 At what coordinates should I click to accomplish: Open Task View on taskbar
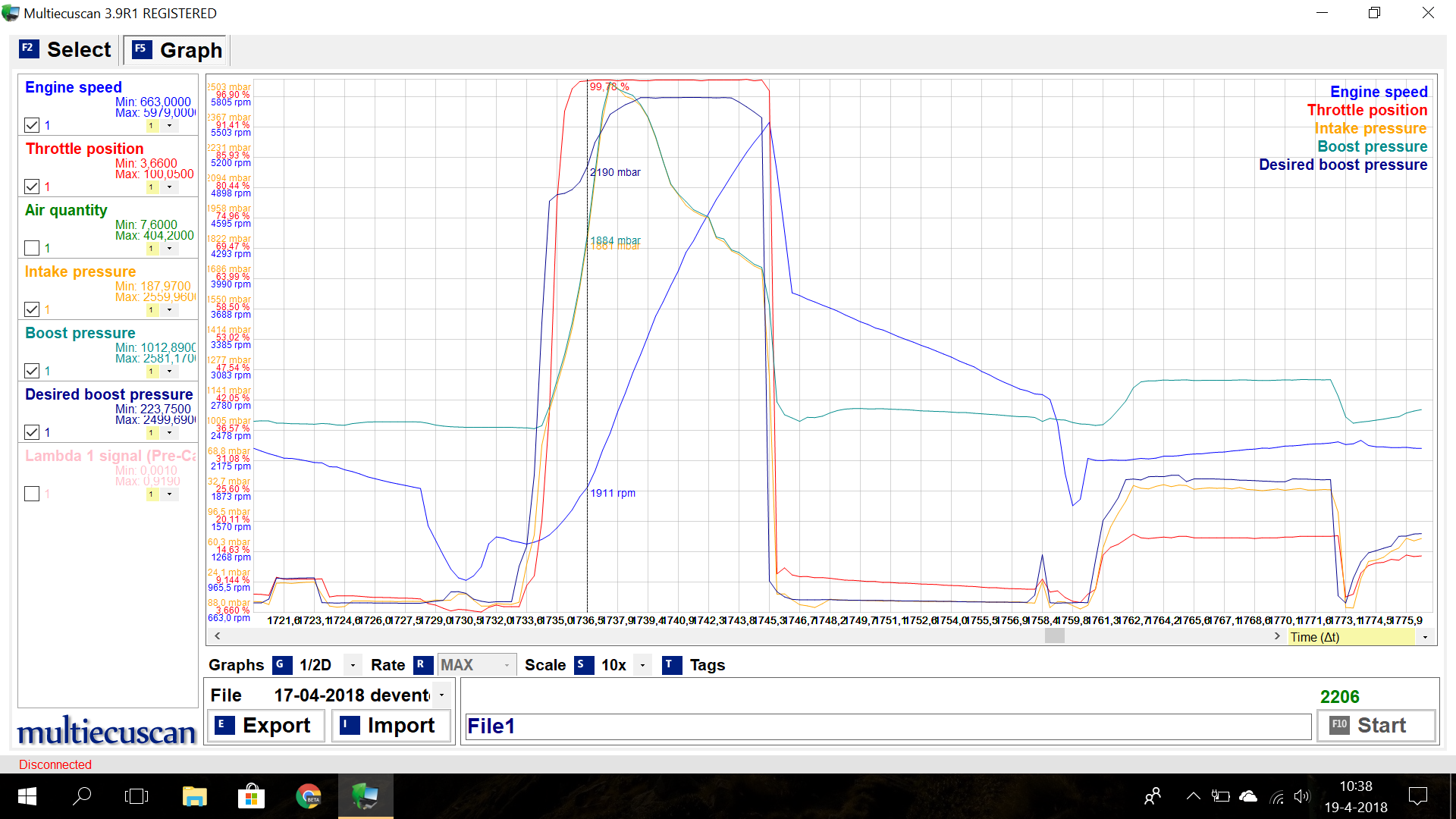[136, 796]
